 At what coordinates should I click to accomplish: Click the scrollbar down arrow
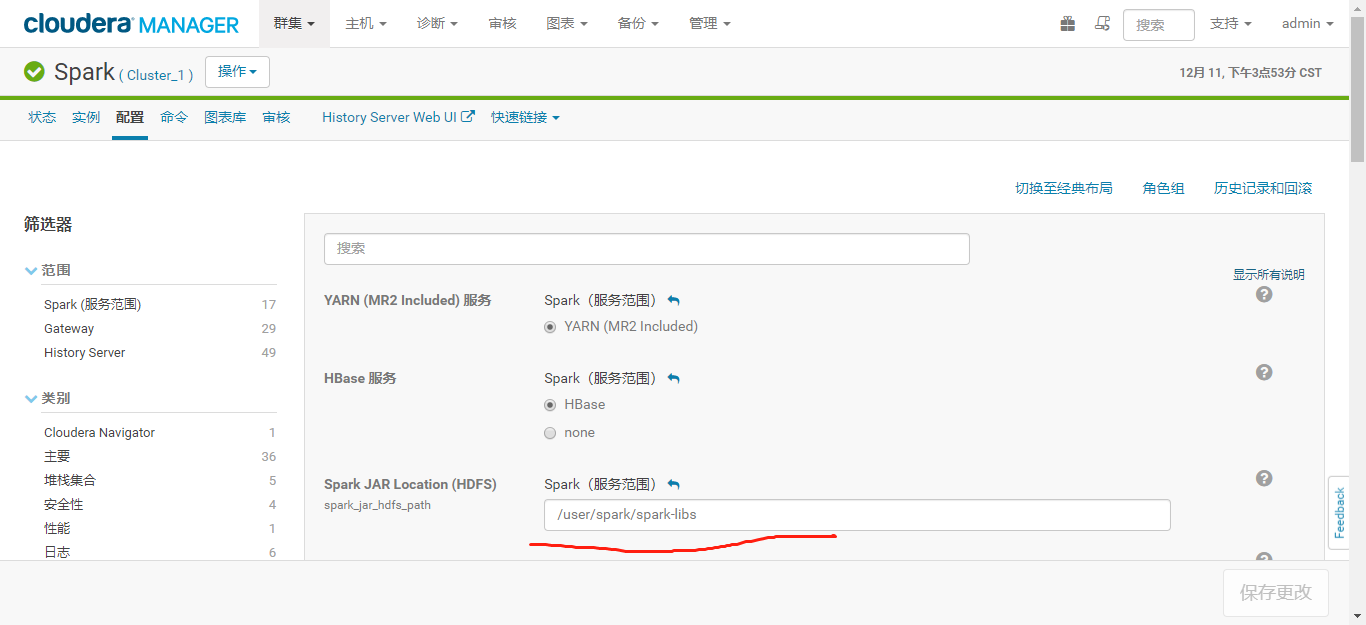click(x=1357, y=617)
